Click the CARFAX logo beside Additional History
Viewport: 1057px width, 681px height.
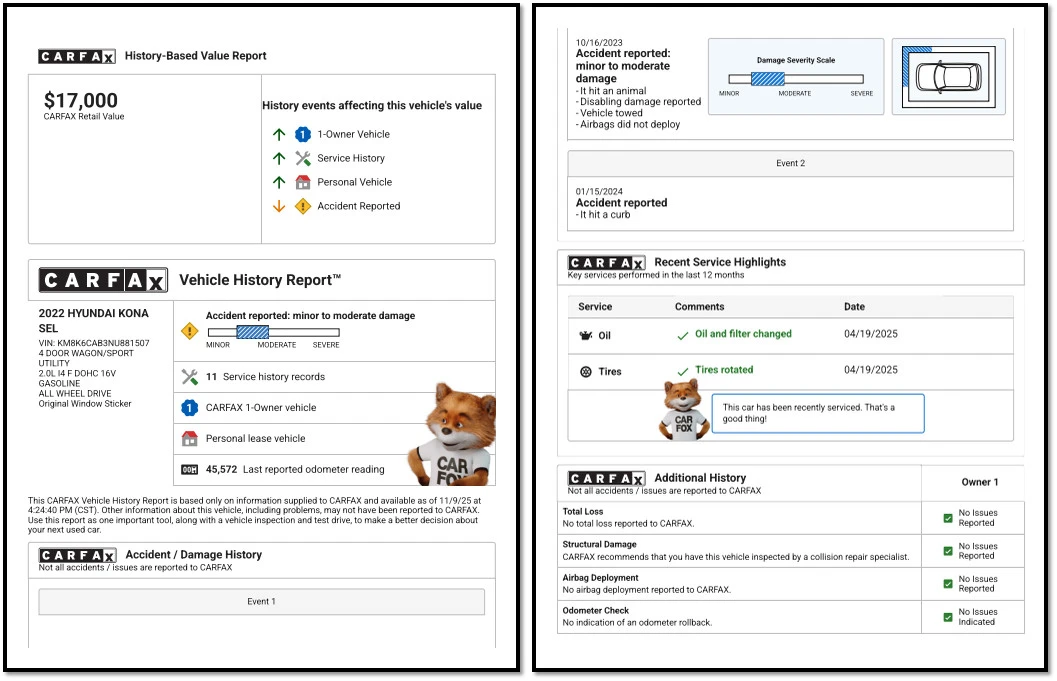point(607,479)
